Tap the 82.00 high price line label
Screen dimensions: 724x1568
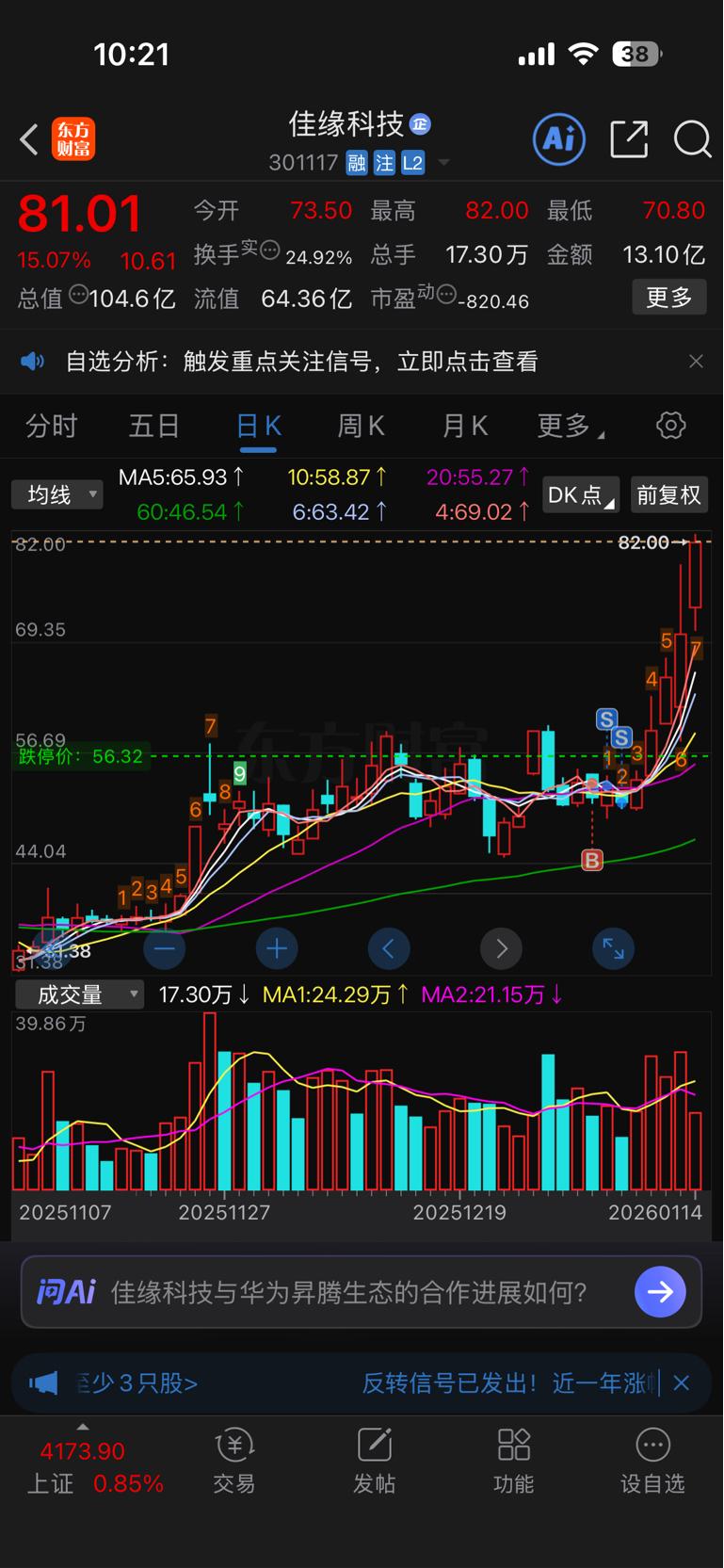pos(643,542)
